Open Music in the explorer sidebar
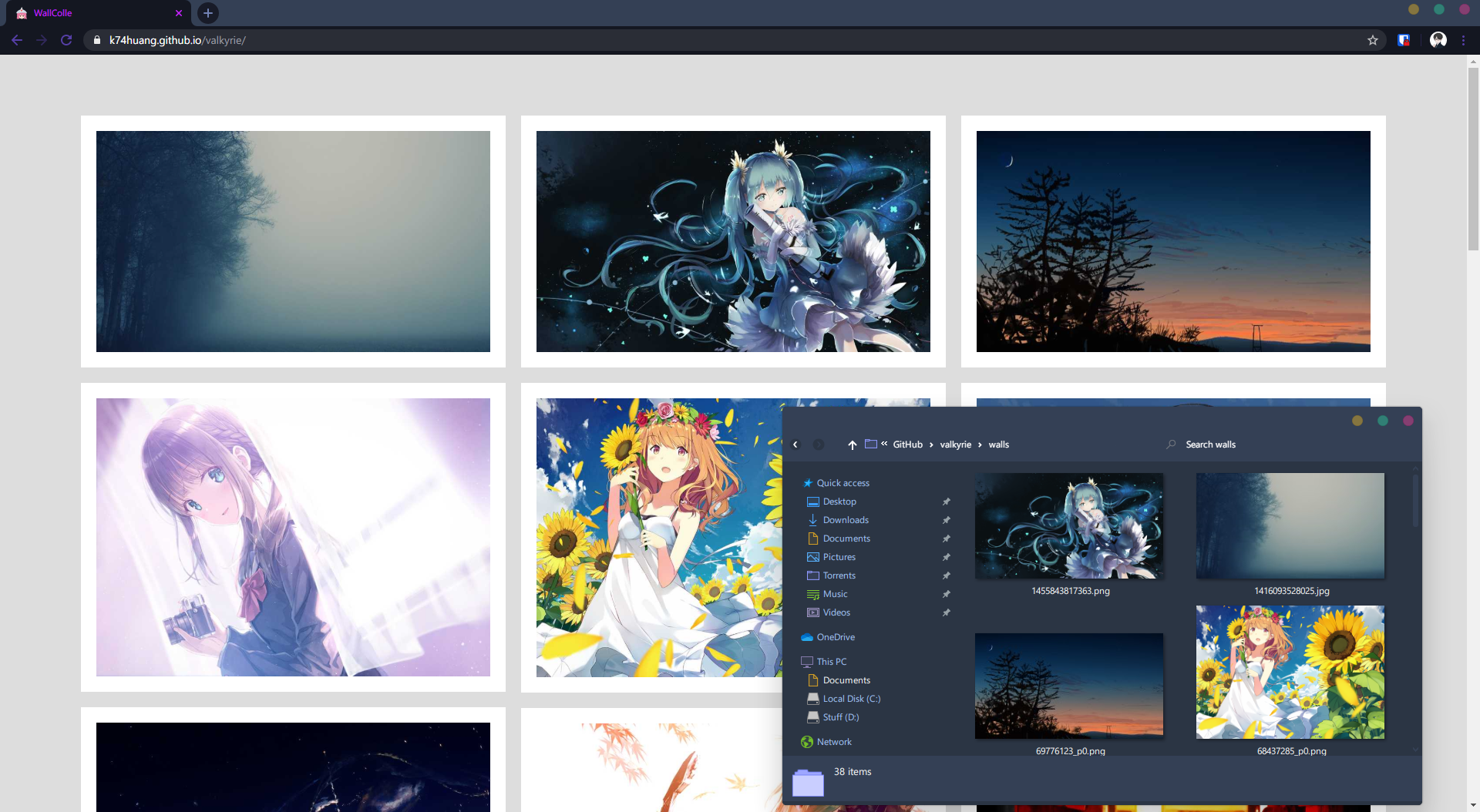Image resolution: width=1480 pixels, height=812 pixels. tap(835, 594)
